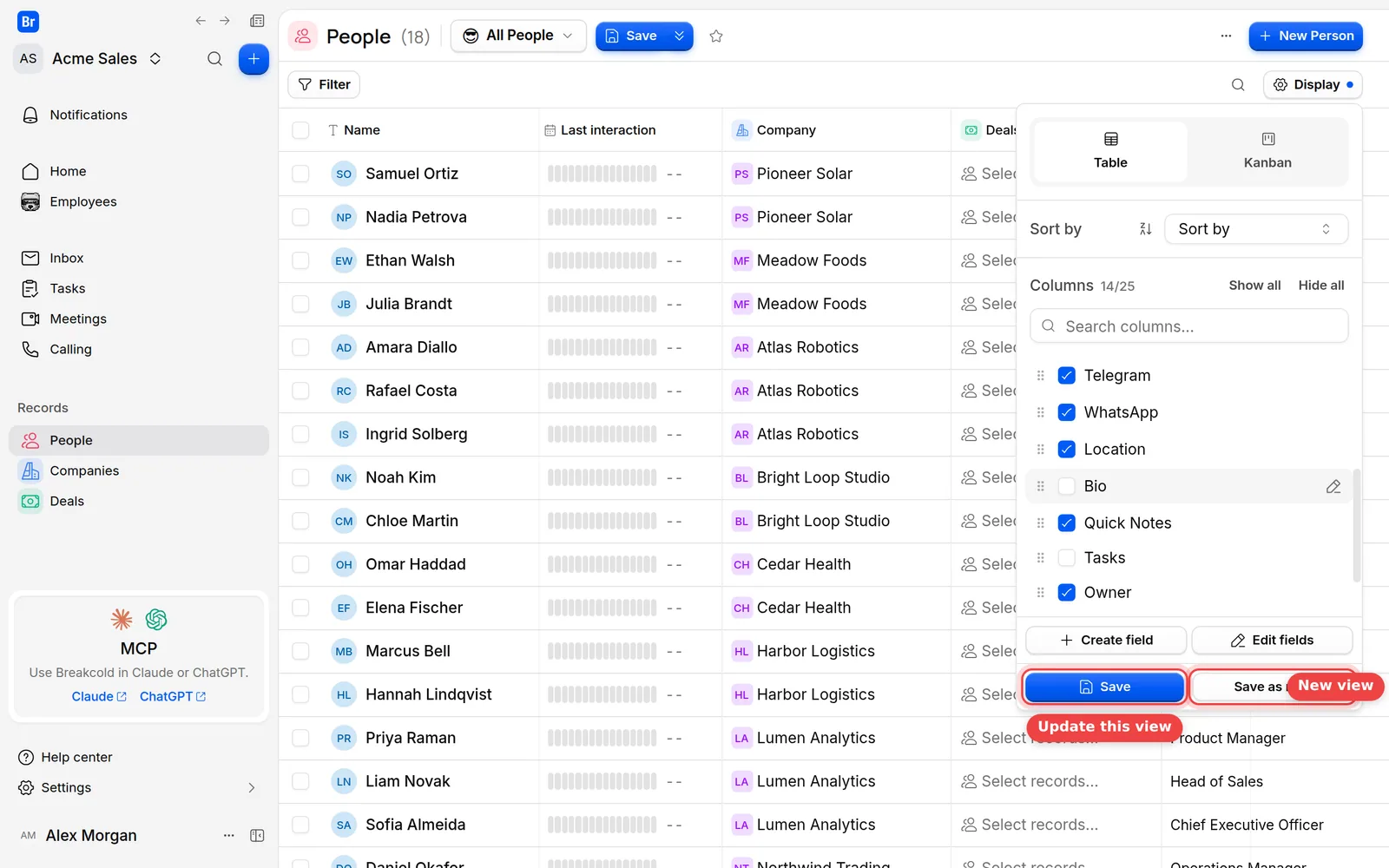The width and height of the screenshot is (1389, 868).
Task: Click Hide all columns
Action: tap(1321, 286)
